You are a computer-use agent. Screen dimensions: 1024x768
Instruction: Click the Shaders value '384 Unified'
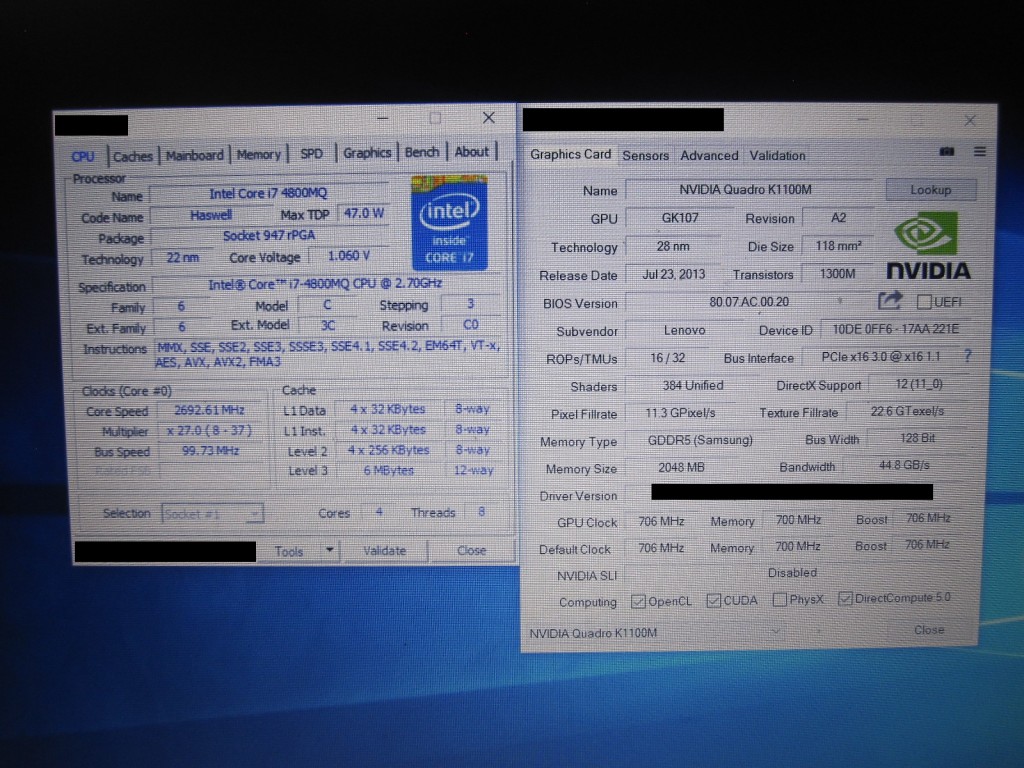coord(693,385)
